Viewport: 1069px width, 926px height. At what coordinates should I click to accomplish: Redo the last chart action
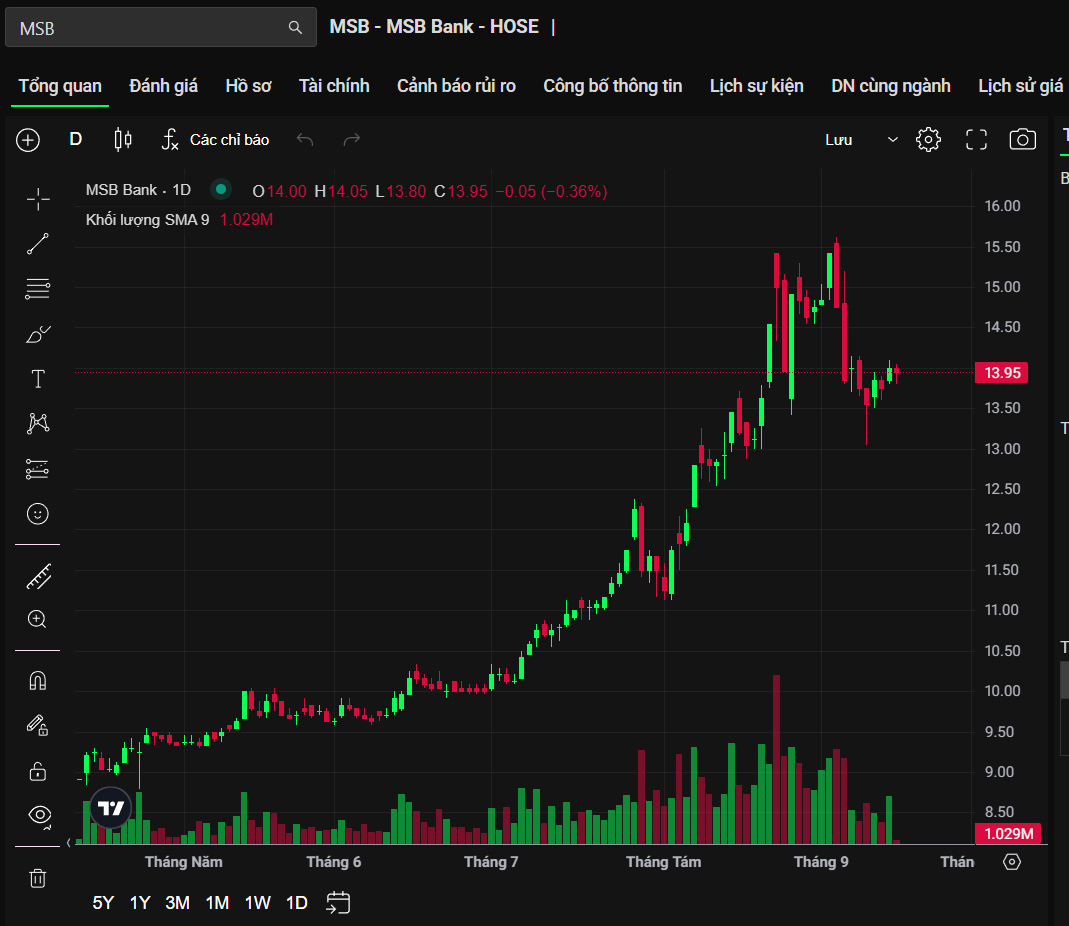pos(351,140)
